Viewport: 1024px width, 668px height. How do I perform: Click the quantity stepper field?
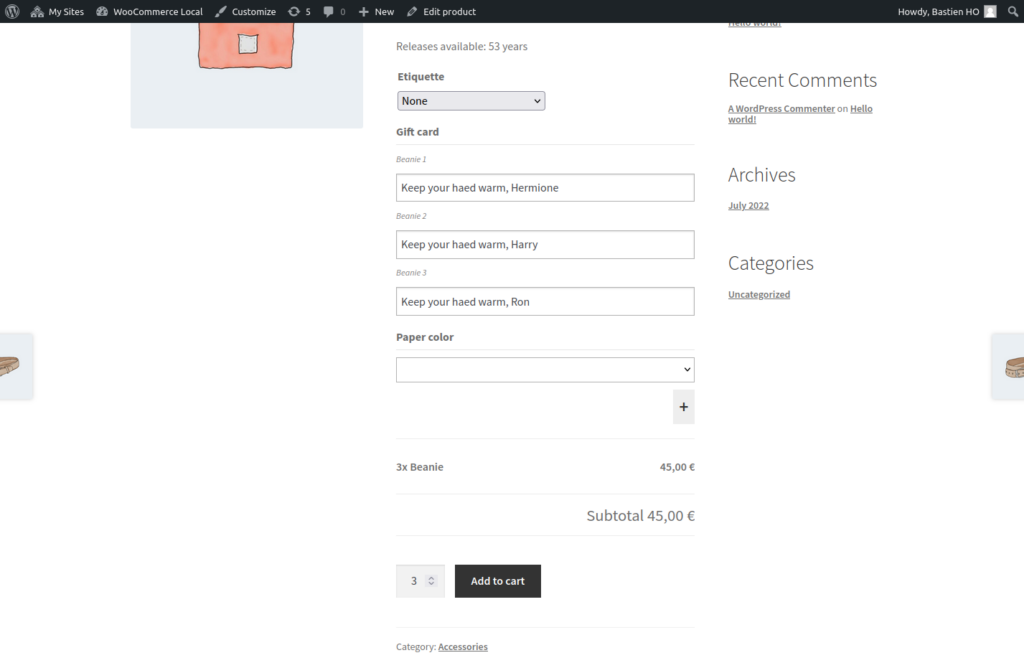[x=420, y=581]
